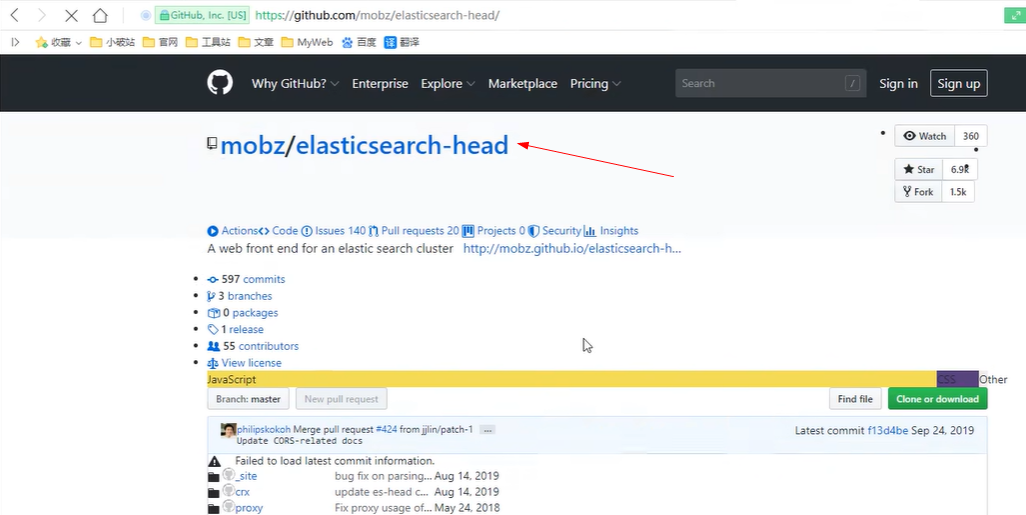
Task: Switch to the Insights tab
Action: click(611, 231)
